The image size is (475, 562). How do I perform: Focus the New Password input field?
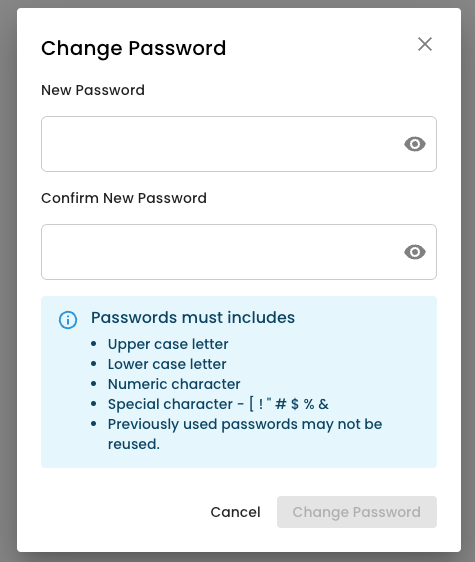[x=239, y=144]
